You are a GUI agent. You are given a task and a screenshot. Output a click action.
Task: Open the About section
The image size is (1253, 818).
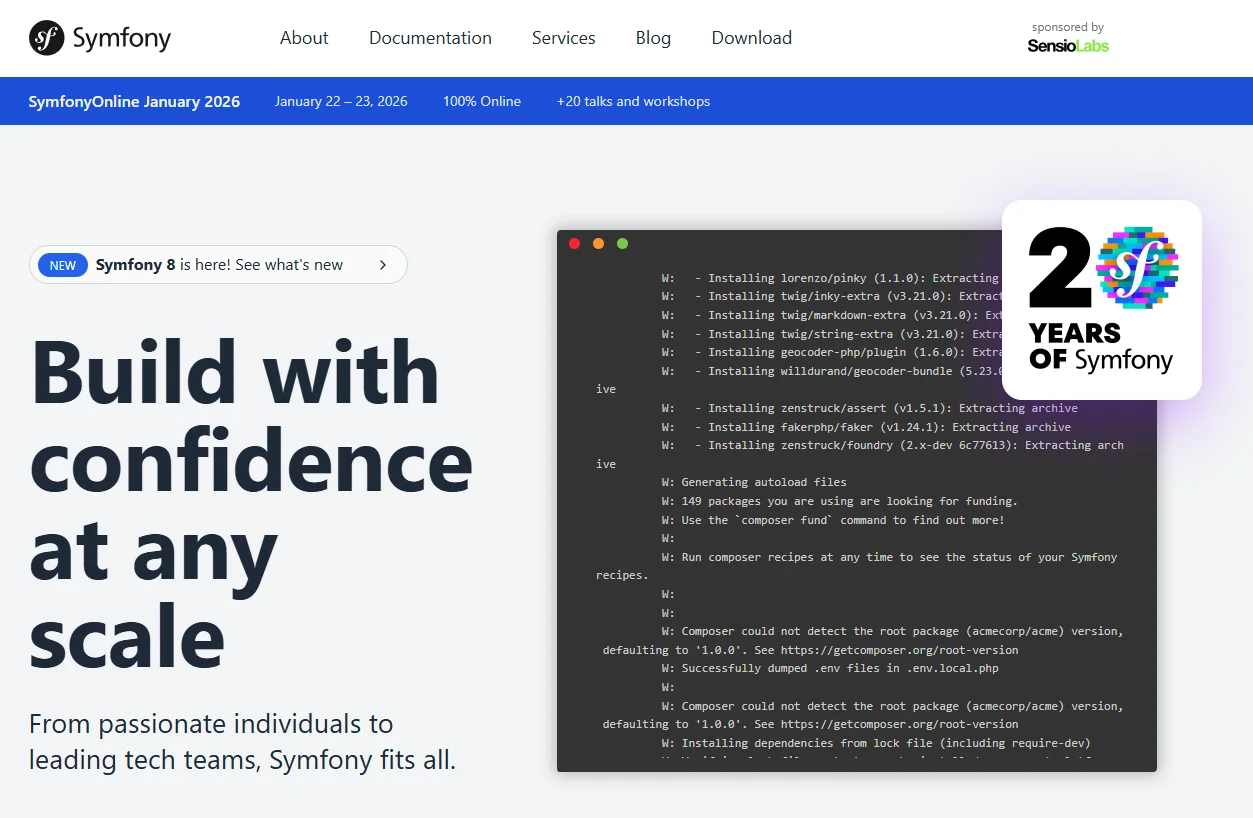point(304,38)
